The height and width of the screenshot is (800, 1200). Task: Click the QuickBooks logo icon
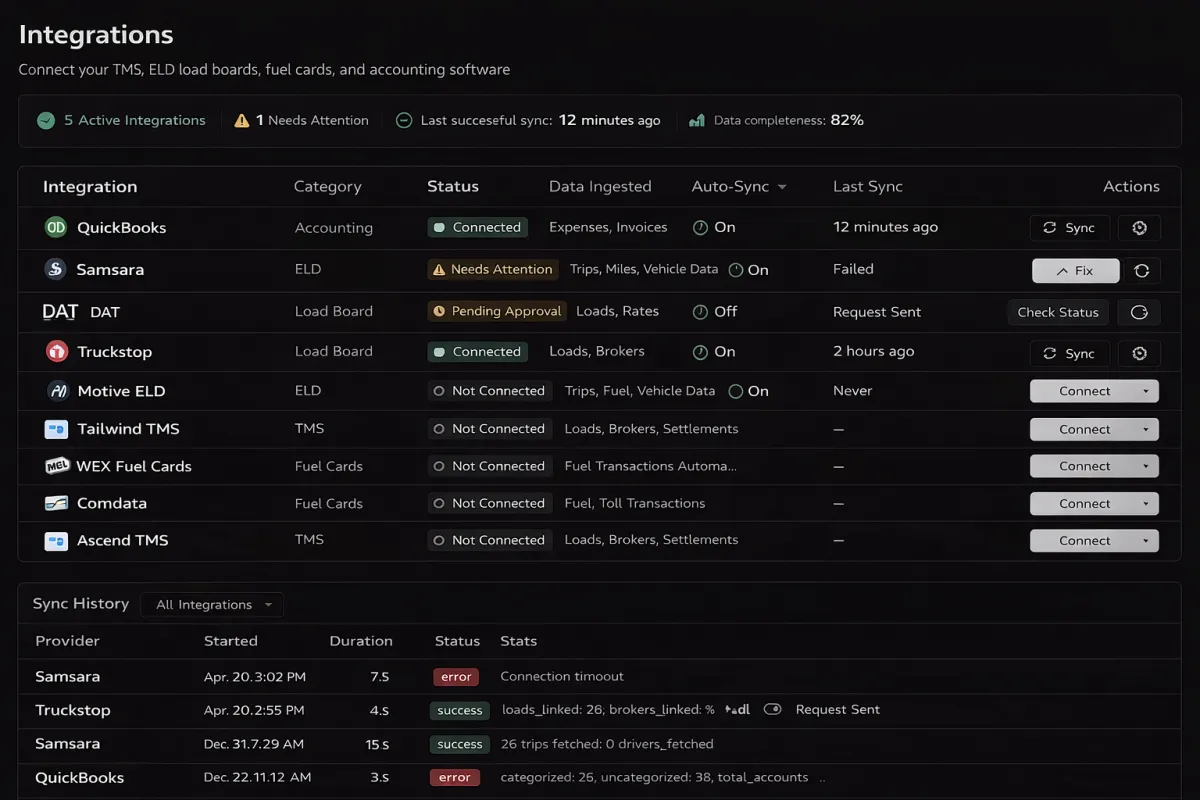[56, 227]
